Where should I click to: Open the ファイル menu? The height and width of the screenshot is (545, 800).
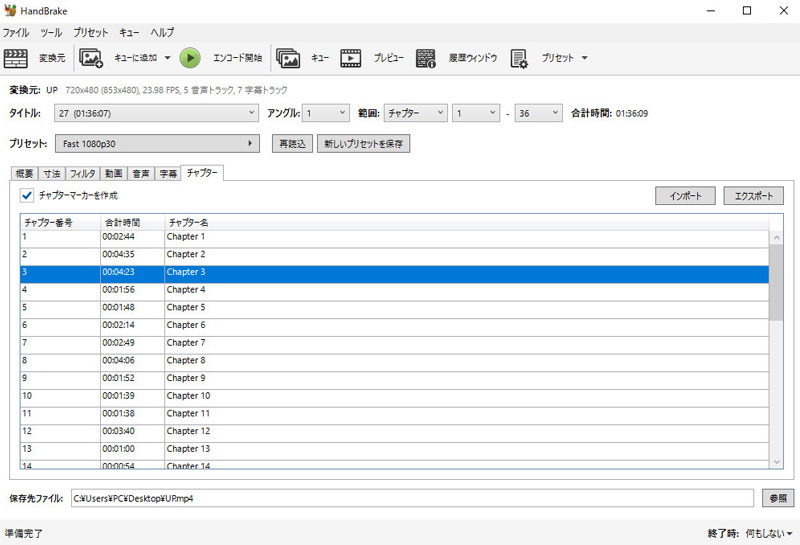click(16, 33)
